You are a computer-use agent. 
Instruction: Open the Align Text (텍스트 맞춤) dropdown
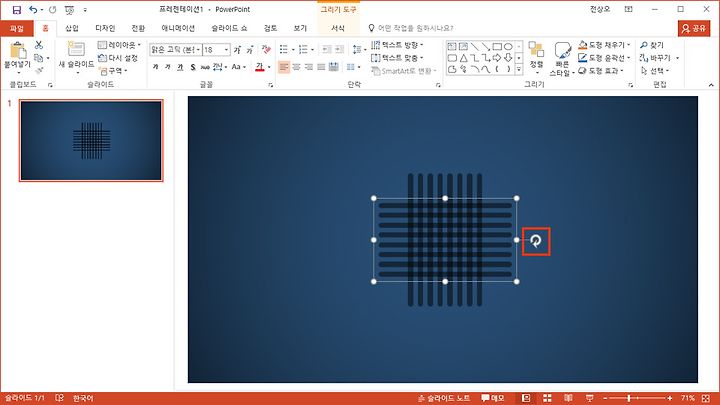click(397, 58)
